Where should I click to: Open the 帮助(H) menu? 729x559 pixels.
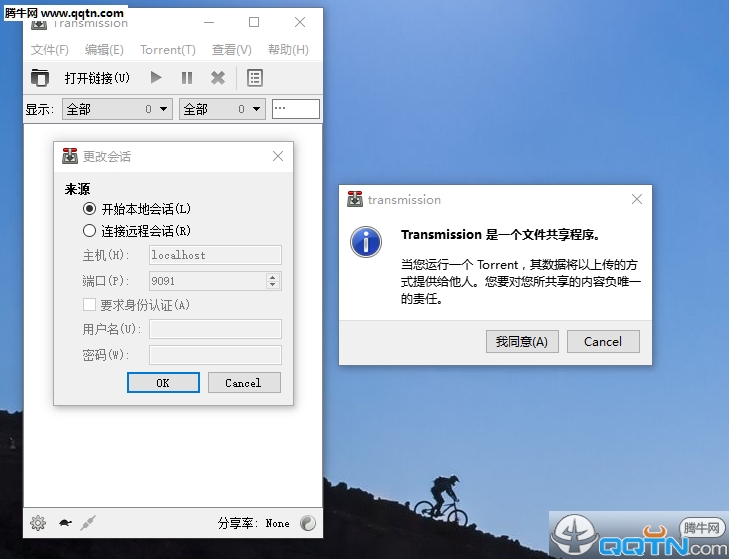pyautogui.click(x=288, y=50)
